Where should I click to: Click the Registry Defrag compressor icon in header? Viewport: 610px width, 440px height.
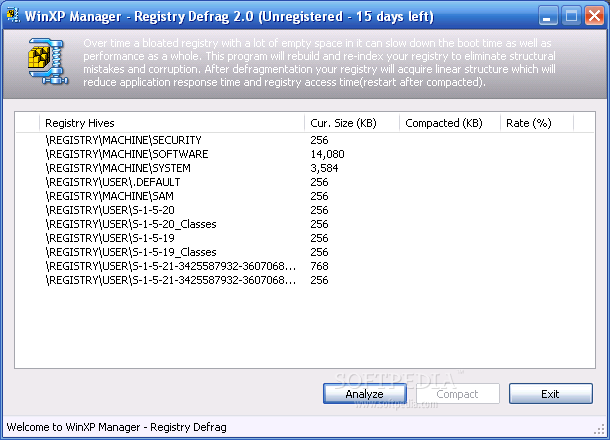pos(48,61)
